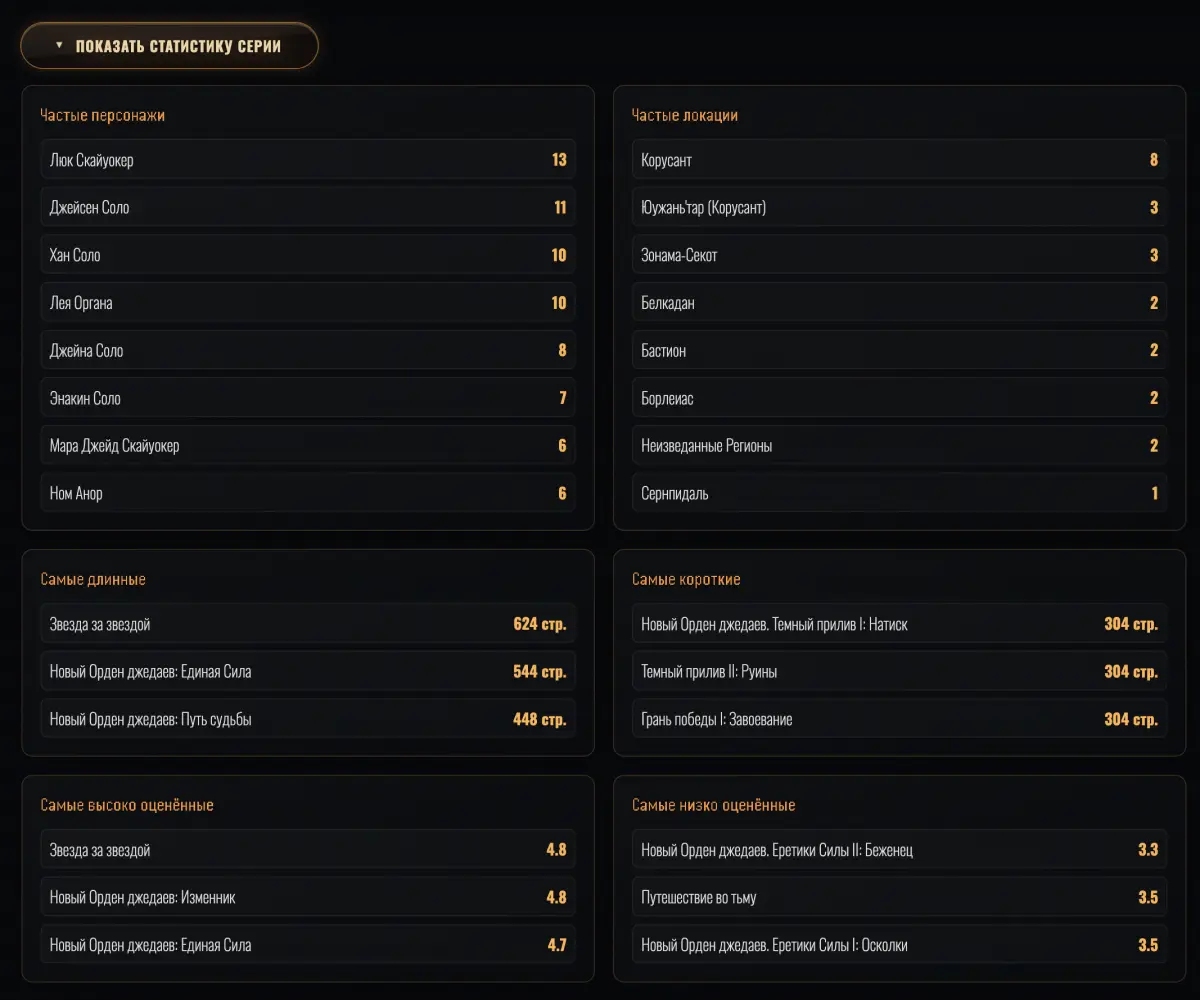Click the Частые локации heading
Image resolution: width=1200 pixels, height=1000 pixels.
pyautogui.click(x=685, y=115)
